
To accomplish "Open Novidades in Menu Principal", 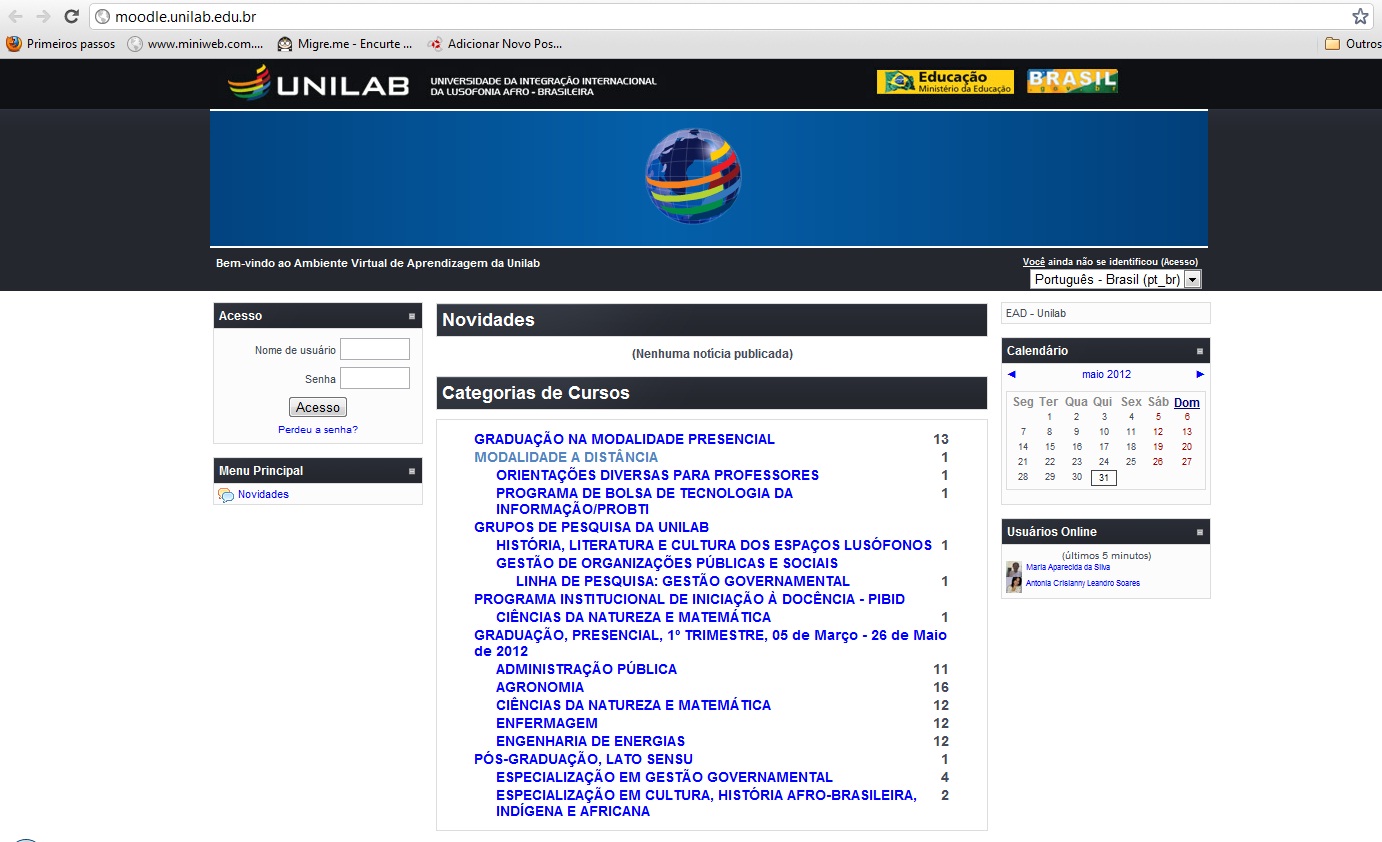I will point(263,495).
